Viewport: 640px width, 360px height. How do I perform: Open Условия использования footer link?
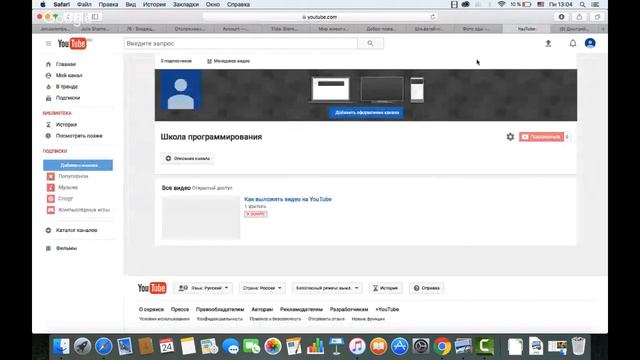(x=164, y=319)
